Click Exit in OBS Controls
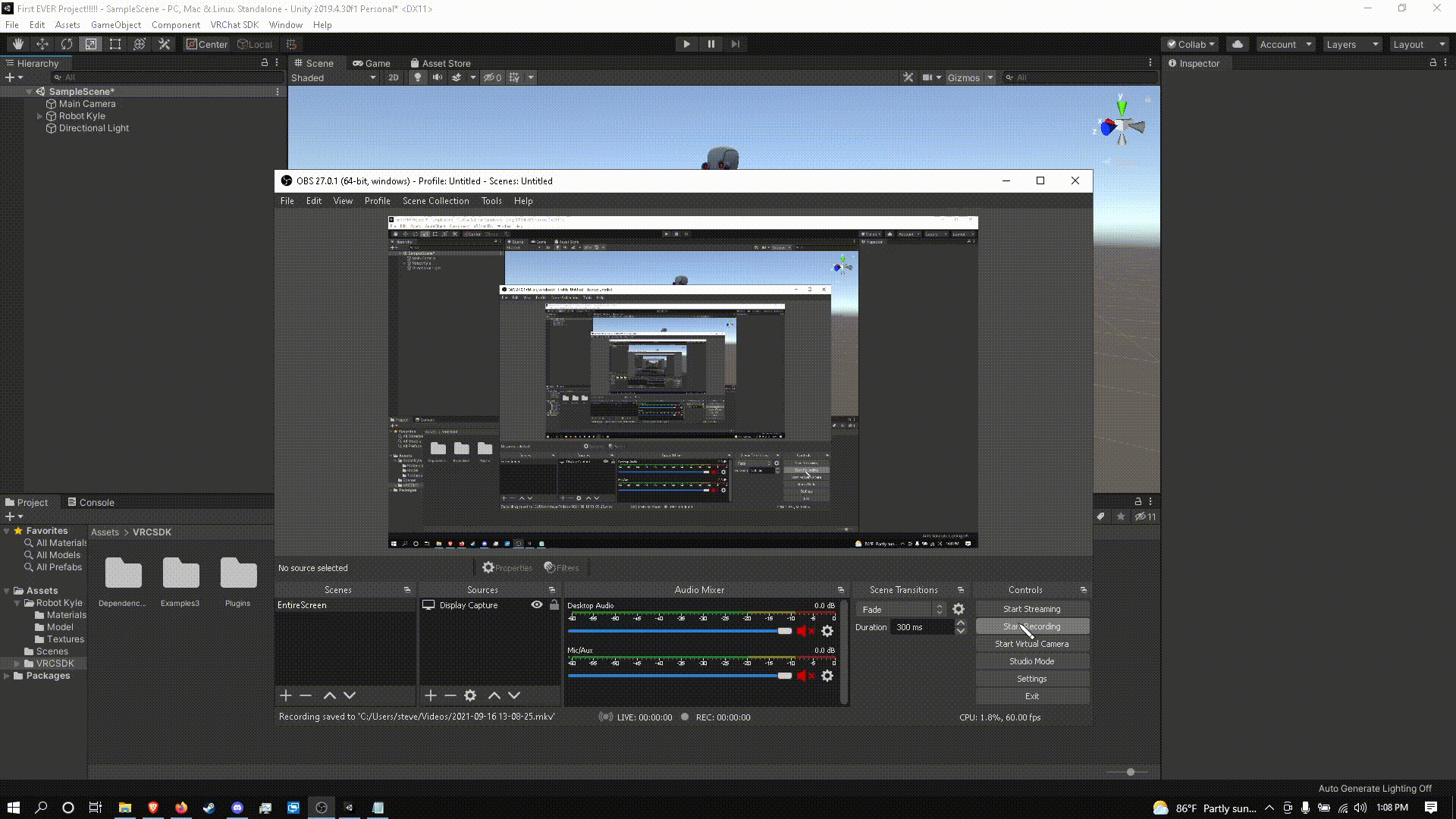This screenshot has width=1456, height=819. pyautogui.click(x=1032, y=696)
